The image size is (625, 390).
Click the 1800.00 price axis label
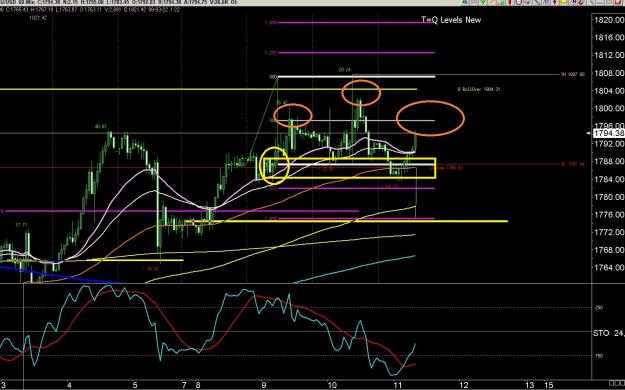click(609, 108)
